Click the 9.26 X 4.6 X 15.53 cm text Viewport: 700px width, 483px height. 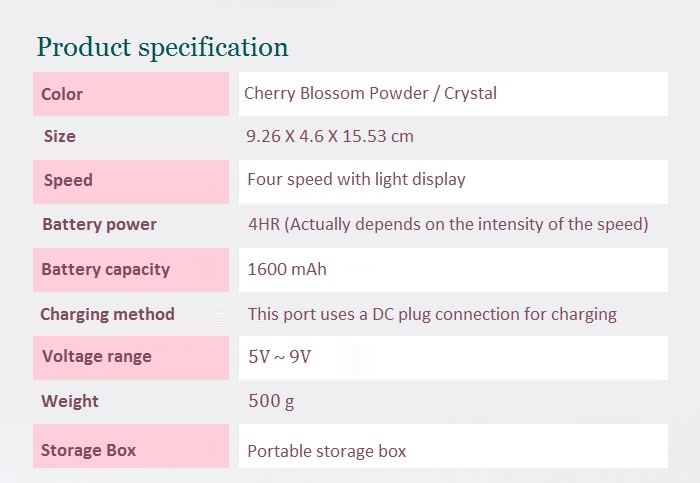pos(330,136)
